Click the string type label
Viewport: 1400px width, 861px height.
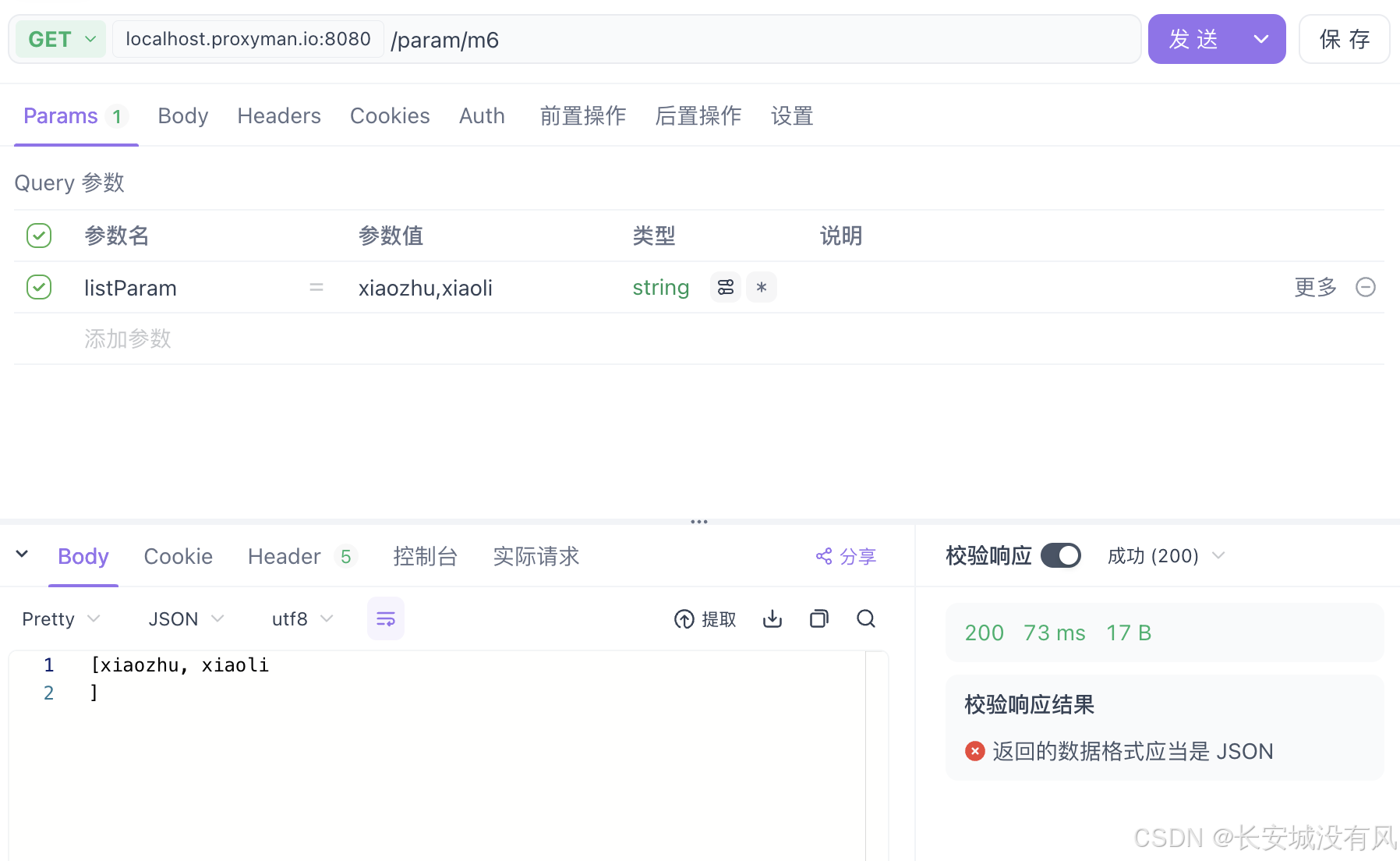click(x=661, y=288)
